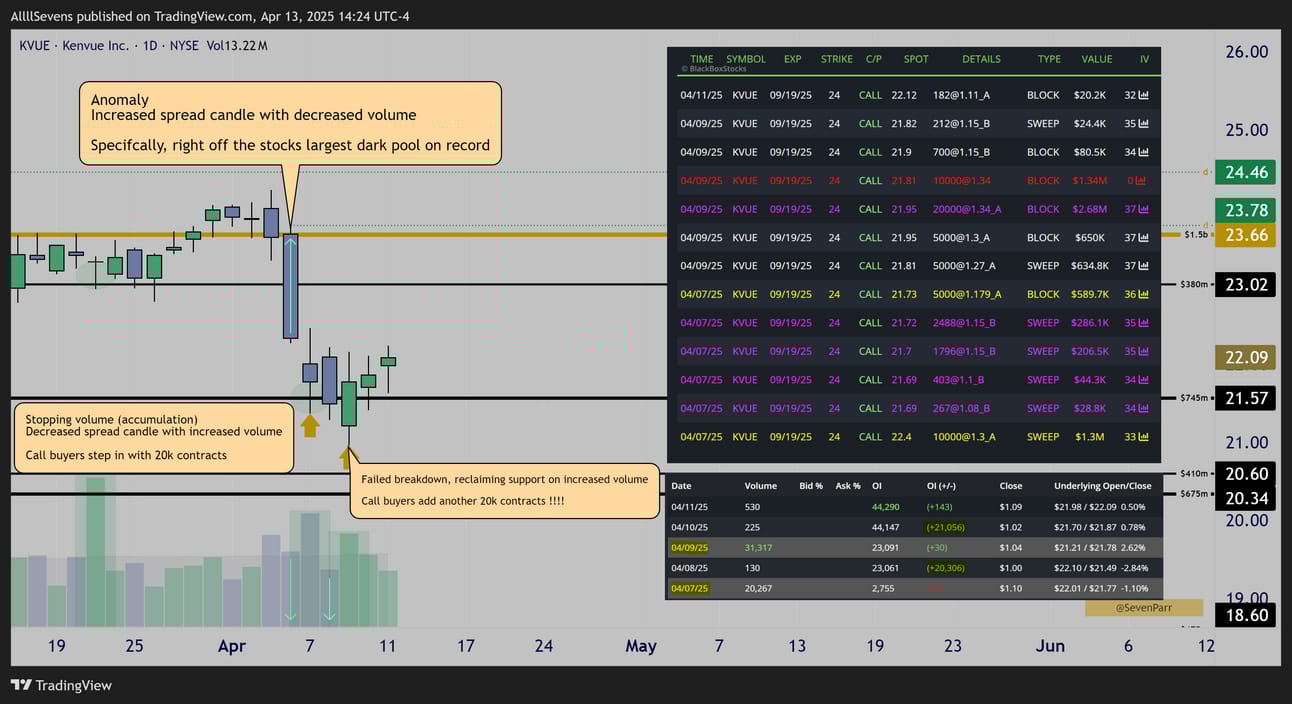
Task: Click the 20.60 price level label
Action: pyautogui.click(x=1246, y=474)
